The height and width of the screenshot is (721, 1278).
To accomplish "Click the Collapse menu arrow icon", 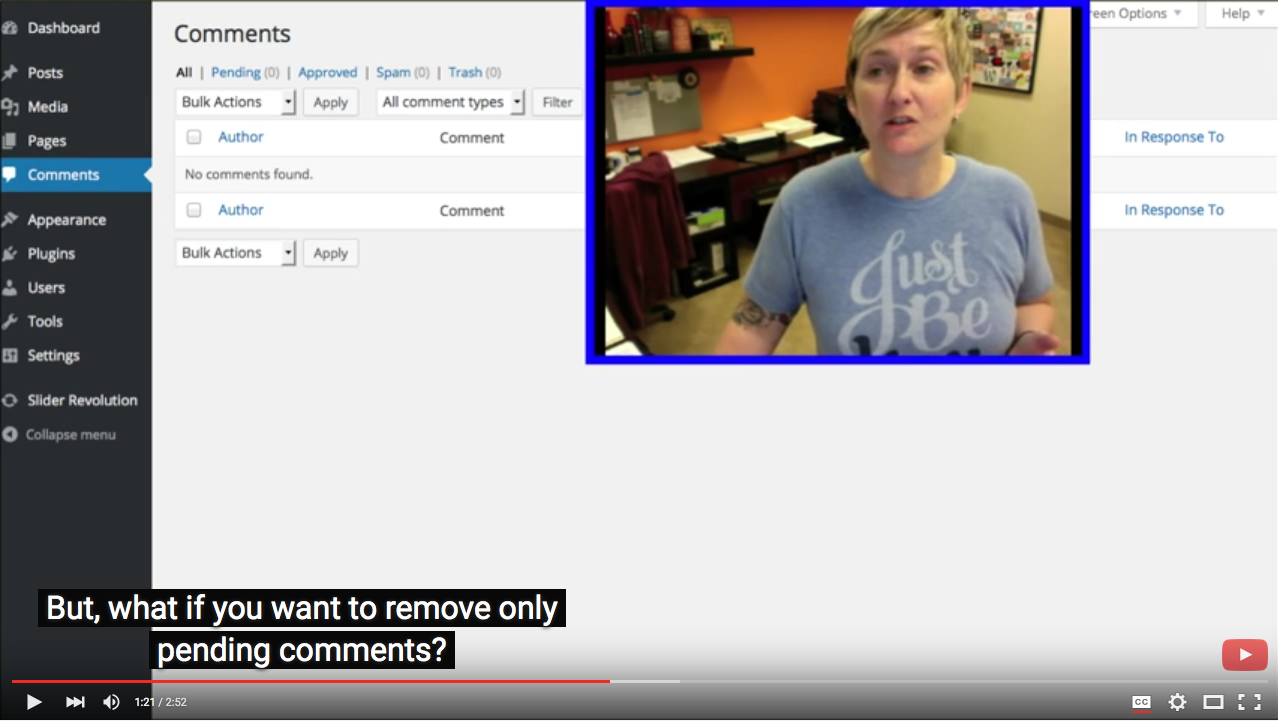I will click(x=10, y=435).
